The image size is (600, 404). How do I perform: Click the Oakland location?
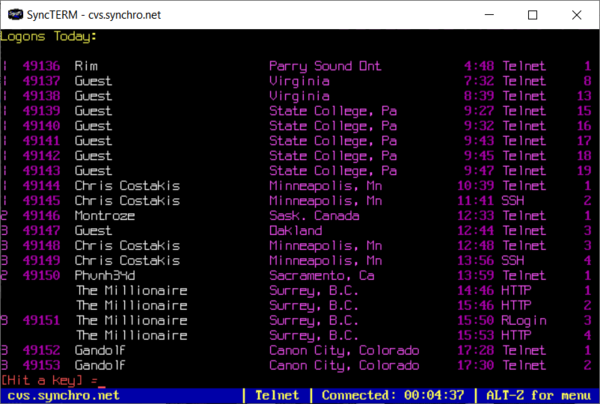295,230
